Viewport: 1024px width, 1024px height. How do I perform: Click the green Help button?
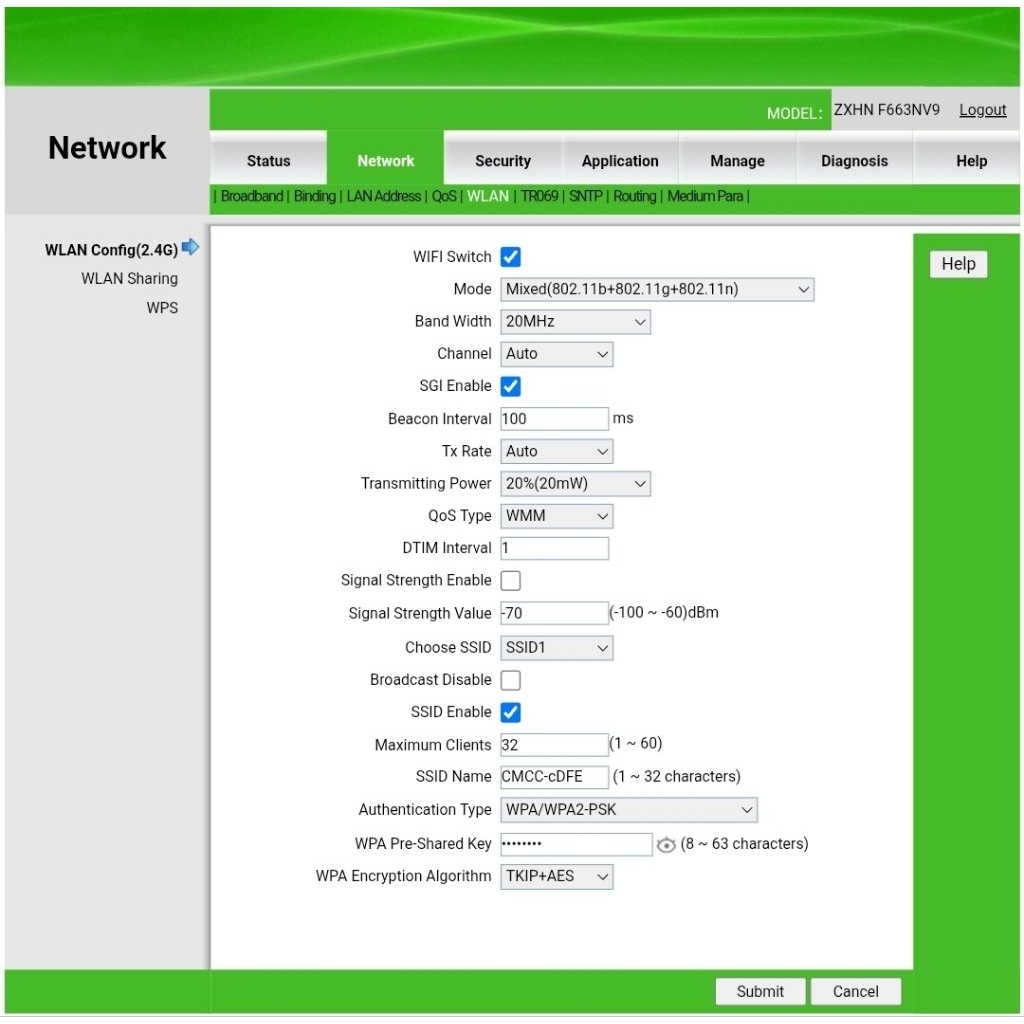pyautogui.click(x=958, y=264)
